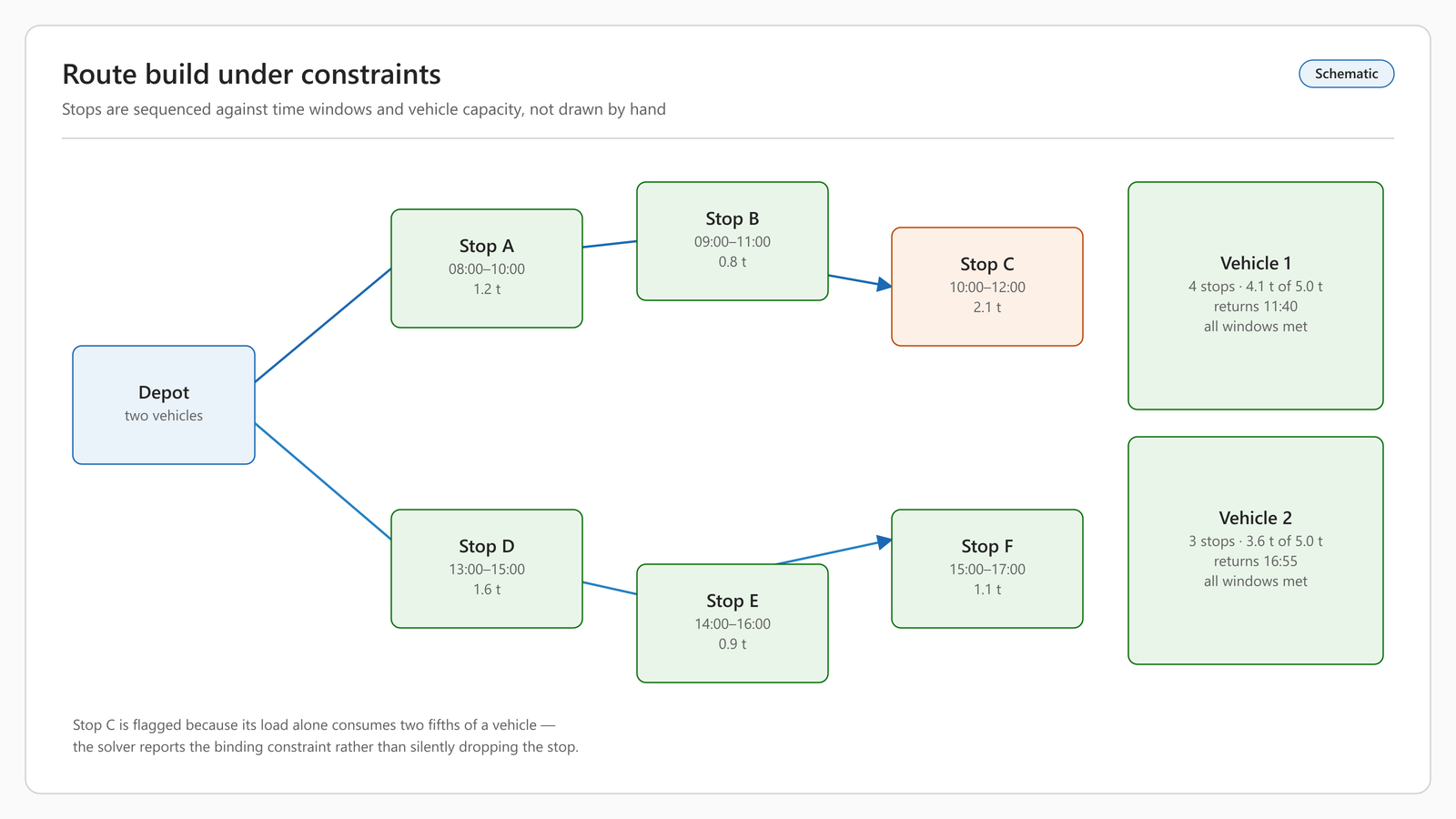Open the Vehicle 2 summary card
The image size is (1456, 819).
(x=1256, y=551)
